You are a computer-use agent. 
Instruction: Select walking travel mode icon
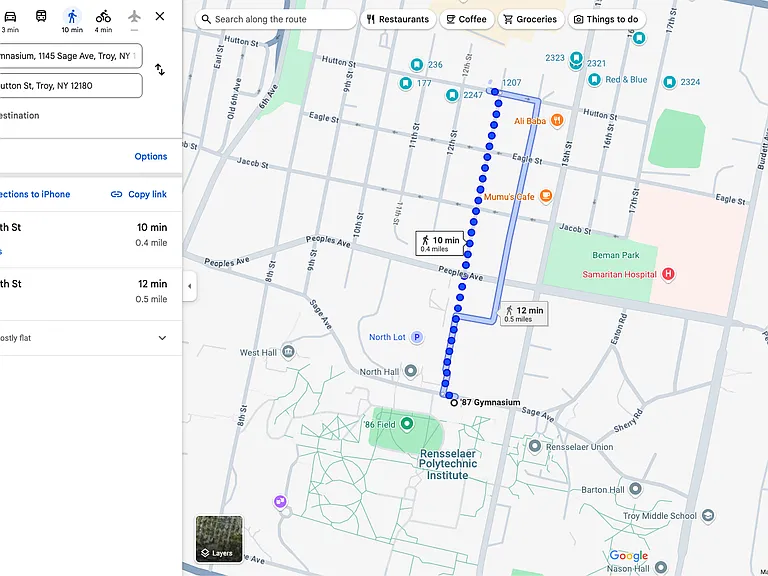[72, 17]
